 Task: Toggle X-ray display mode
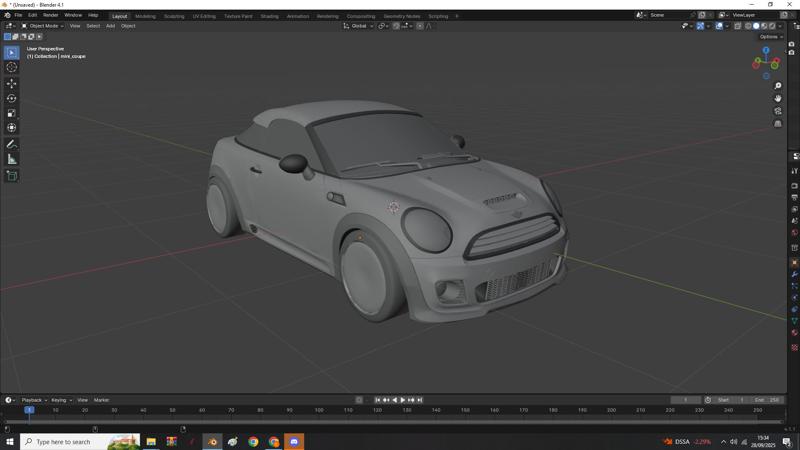(738, 26)
